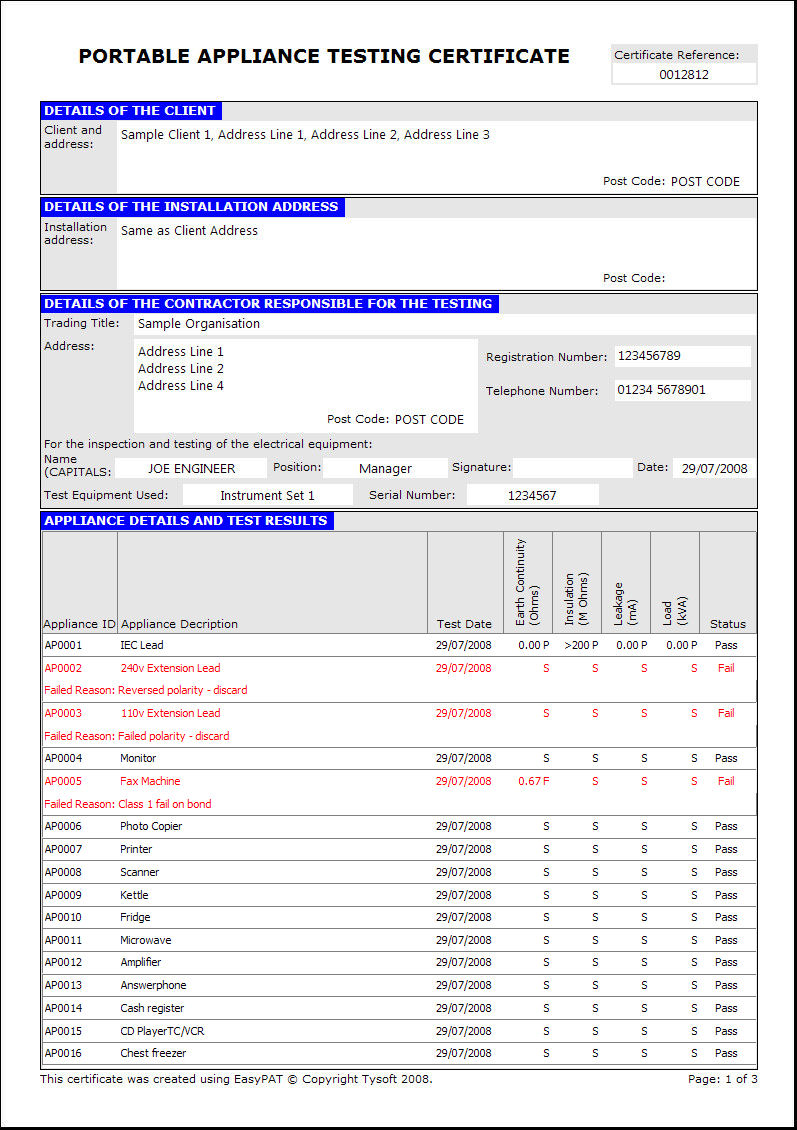The image size is (797, 1130).
Task: Click the Status column header
Action: click(x=728, y=624)
